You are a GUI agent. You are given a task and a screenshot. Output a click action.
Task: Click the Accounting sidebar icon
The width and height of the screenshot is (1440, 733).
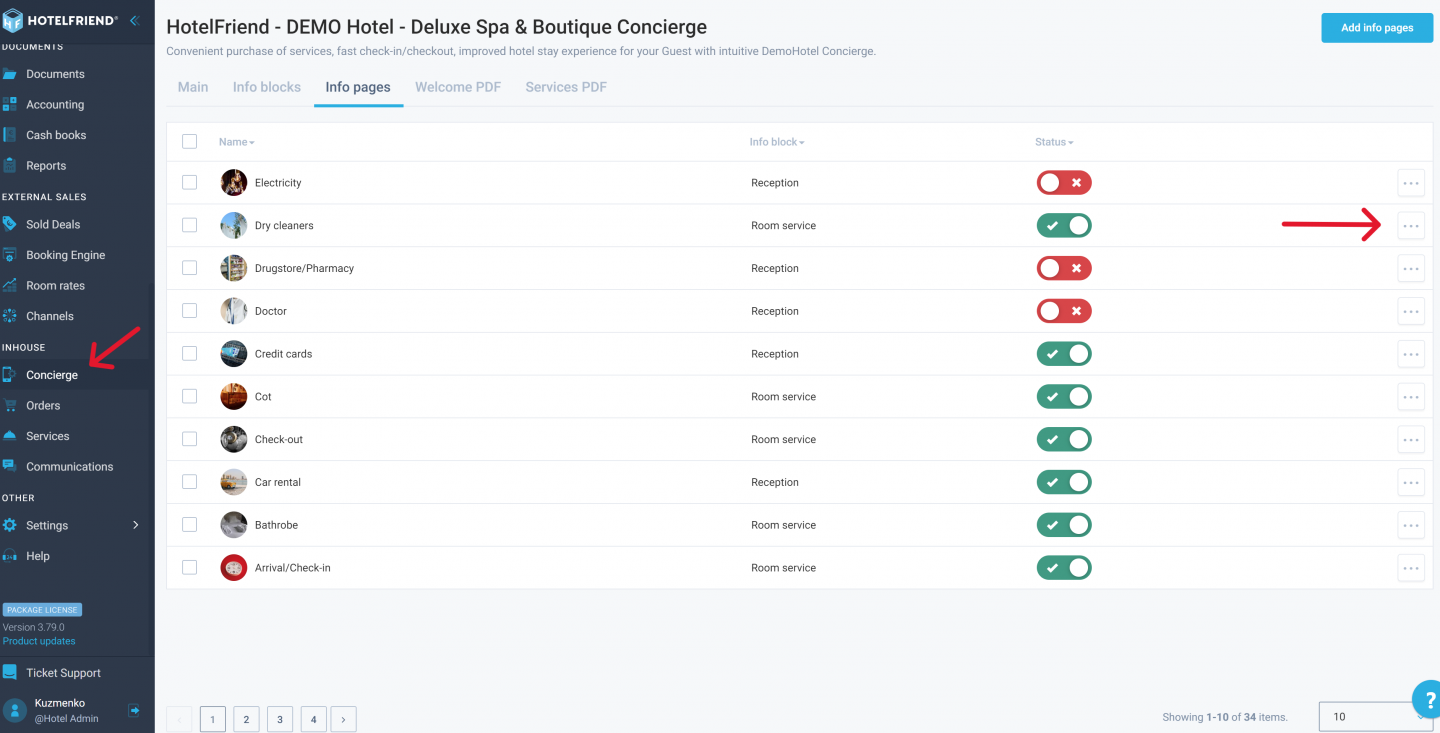coord(10,104)
